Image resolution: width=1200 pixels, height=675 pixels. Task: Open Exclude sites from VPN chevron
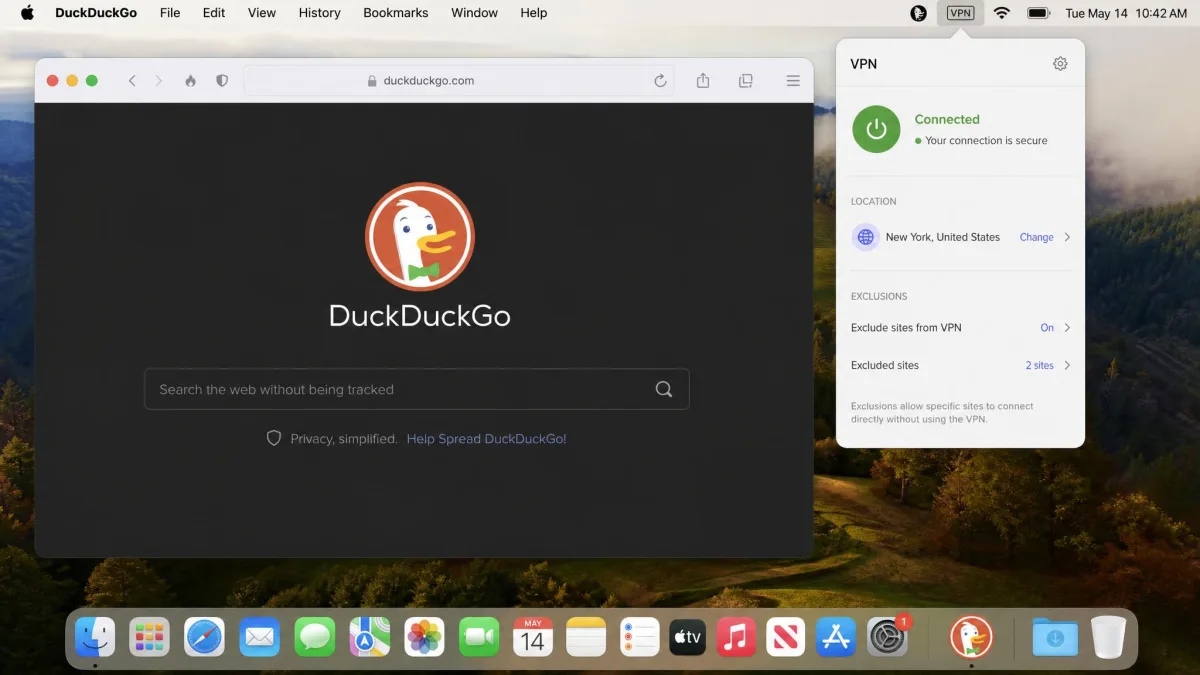[1067, 327]
